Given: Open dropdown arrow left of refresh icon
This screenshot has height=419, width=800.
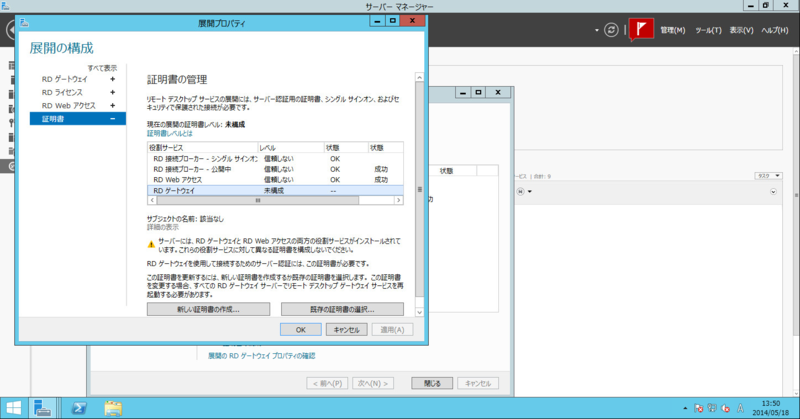Looking at the screenshot, I should [x=596, y=30].
